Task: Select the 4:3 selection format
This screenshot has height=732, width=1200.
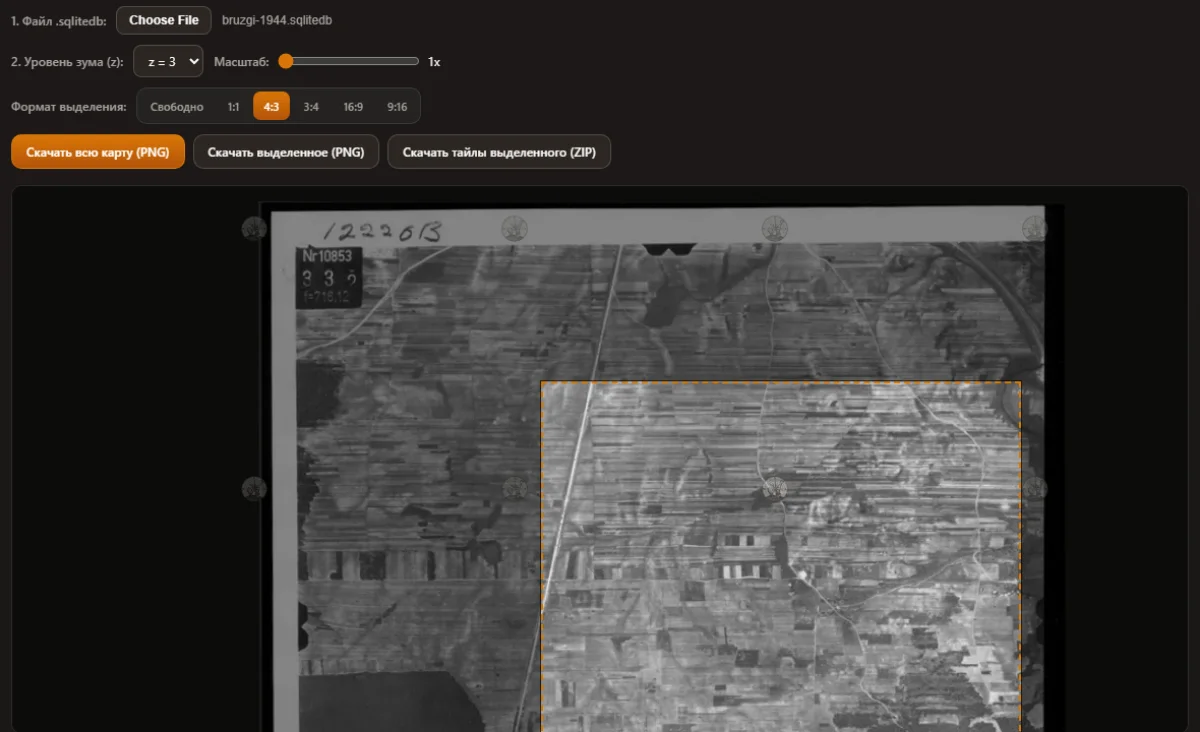Action: [271, 106]
